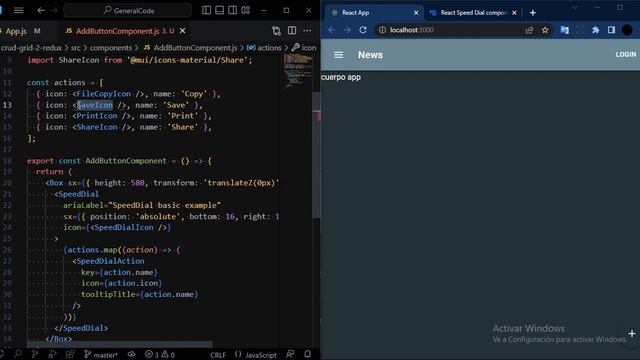Open the Customize Layout icon in VS Code
Screen dimensions: 640x360
pyautogui.click(x=246, y=10)
